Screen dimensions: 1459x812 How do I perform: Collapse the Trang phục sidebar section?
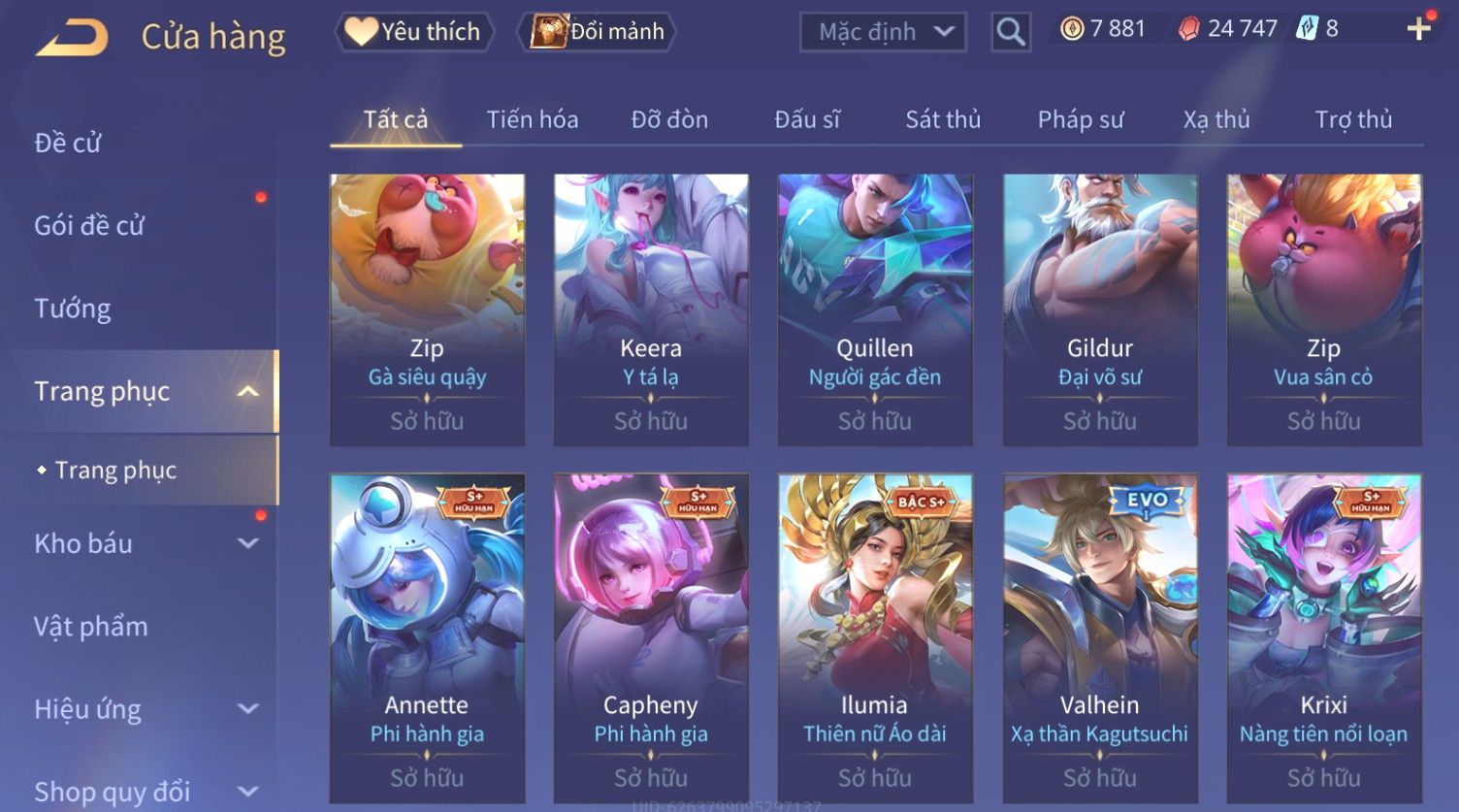[248, 391]
